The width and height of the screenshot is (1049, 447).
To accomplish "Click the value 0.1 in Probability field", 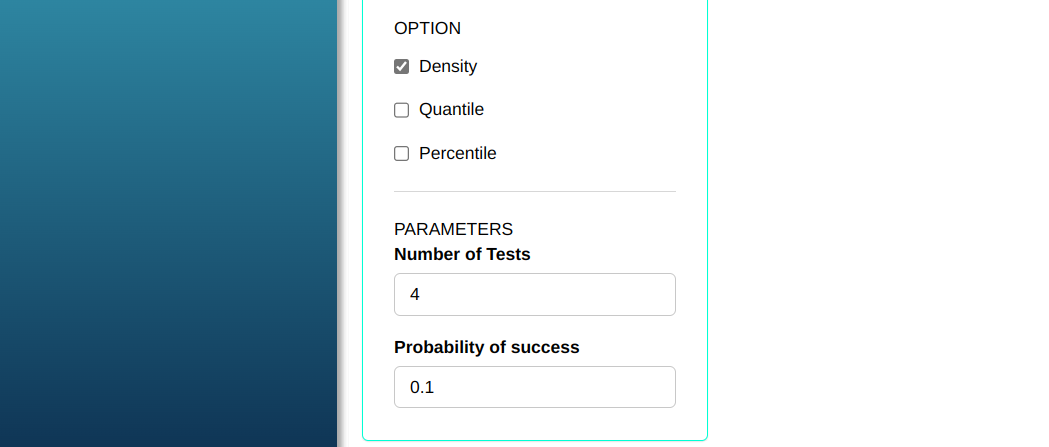I will pyautogui.click(x=422, y=387).
